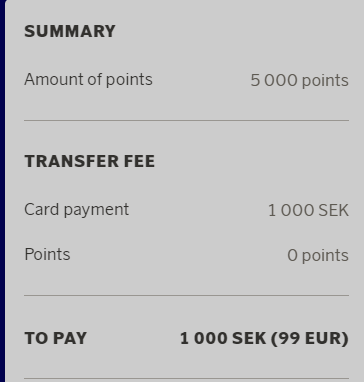
Task: Click the number 5 000 in points amount
Action: click(274, 81)
